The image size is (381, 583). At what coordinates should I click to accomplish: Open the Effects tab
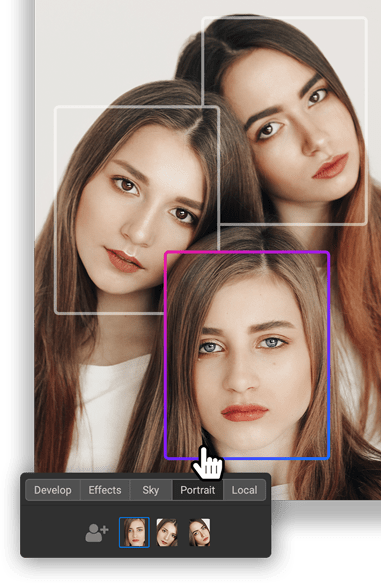pos(105,490)
